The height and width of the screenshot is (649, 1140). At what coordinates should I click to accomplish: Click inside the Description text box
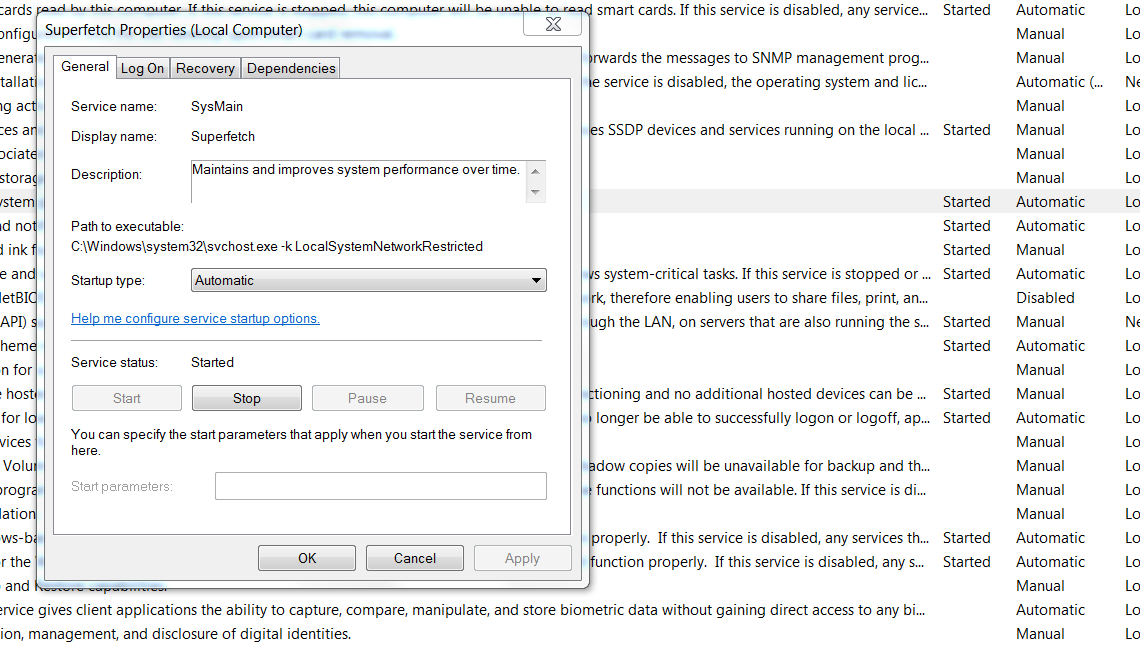(358, 181)
